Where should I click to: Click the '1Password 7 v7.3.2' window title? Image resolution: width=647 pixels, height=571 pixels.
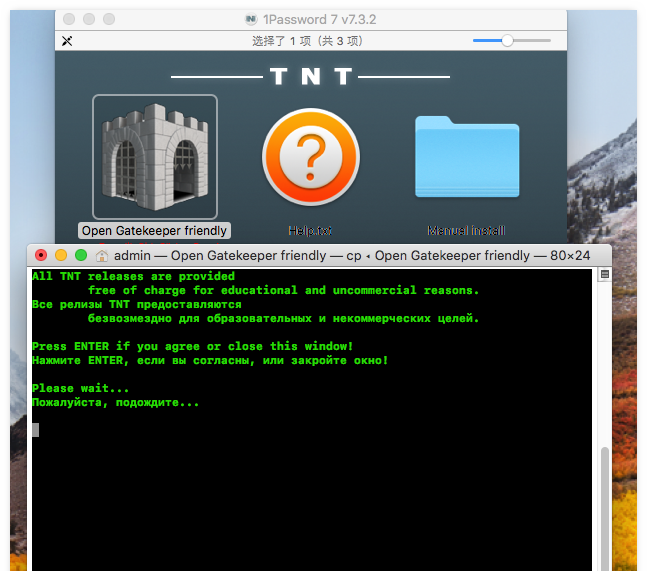coord(319,19)
